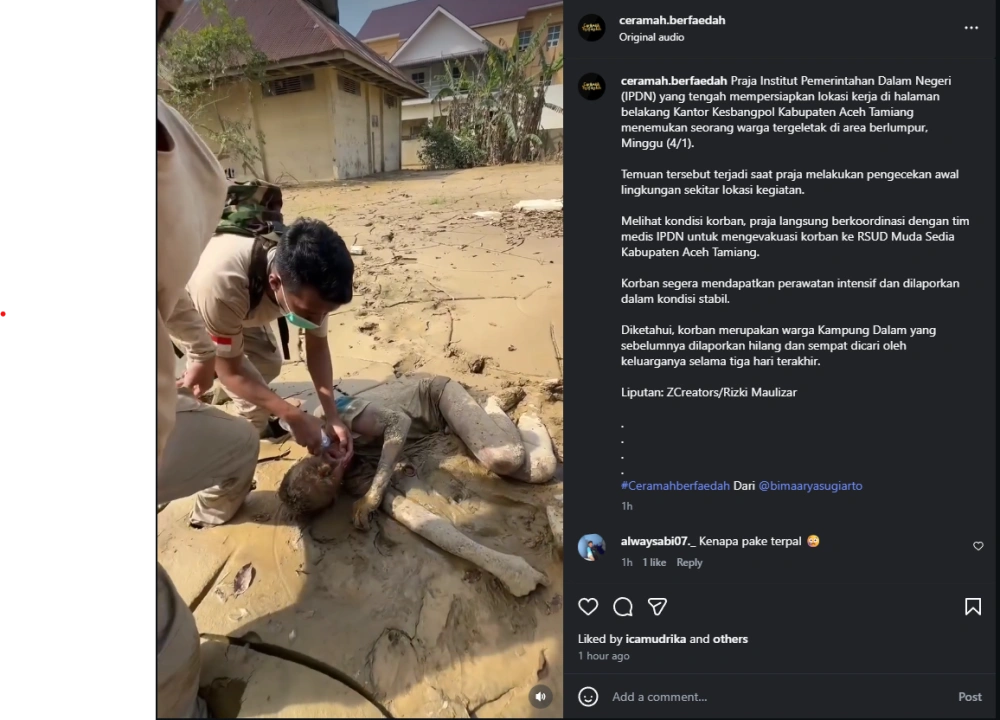Viewport: 1000px width, 720px height.
Task: Click the heart beside the first comment
Action: click(x=978, y=546)
